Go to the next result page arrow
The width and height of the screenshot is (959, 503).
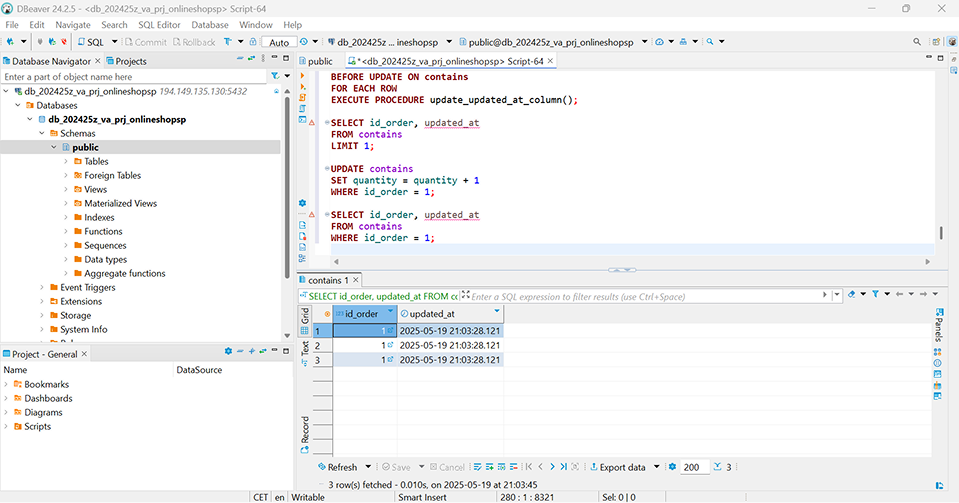pos(554,467)
